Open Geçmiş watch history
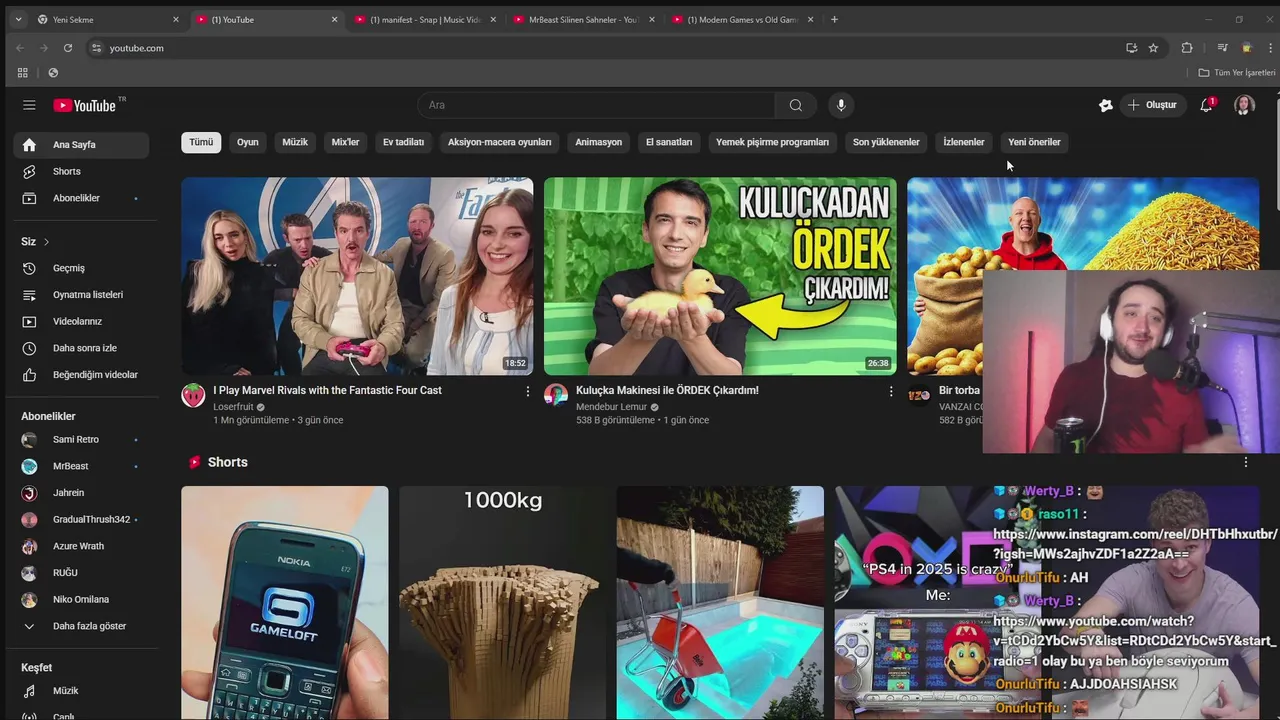Screen dimensions: 1280x720 81,268
